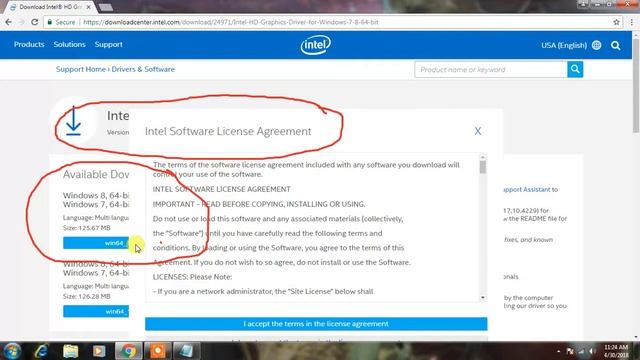The height and width of the screenshot is (360, 640).
Task: Close the license agreement dialog with X
Action: 478,131
